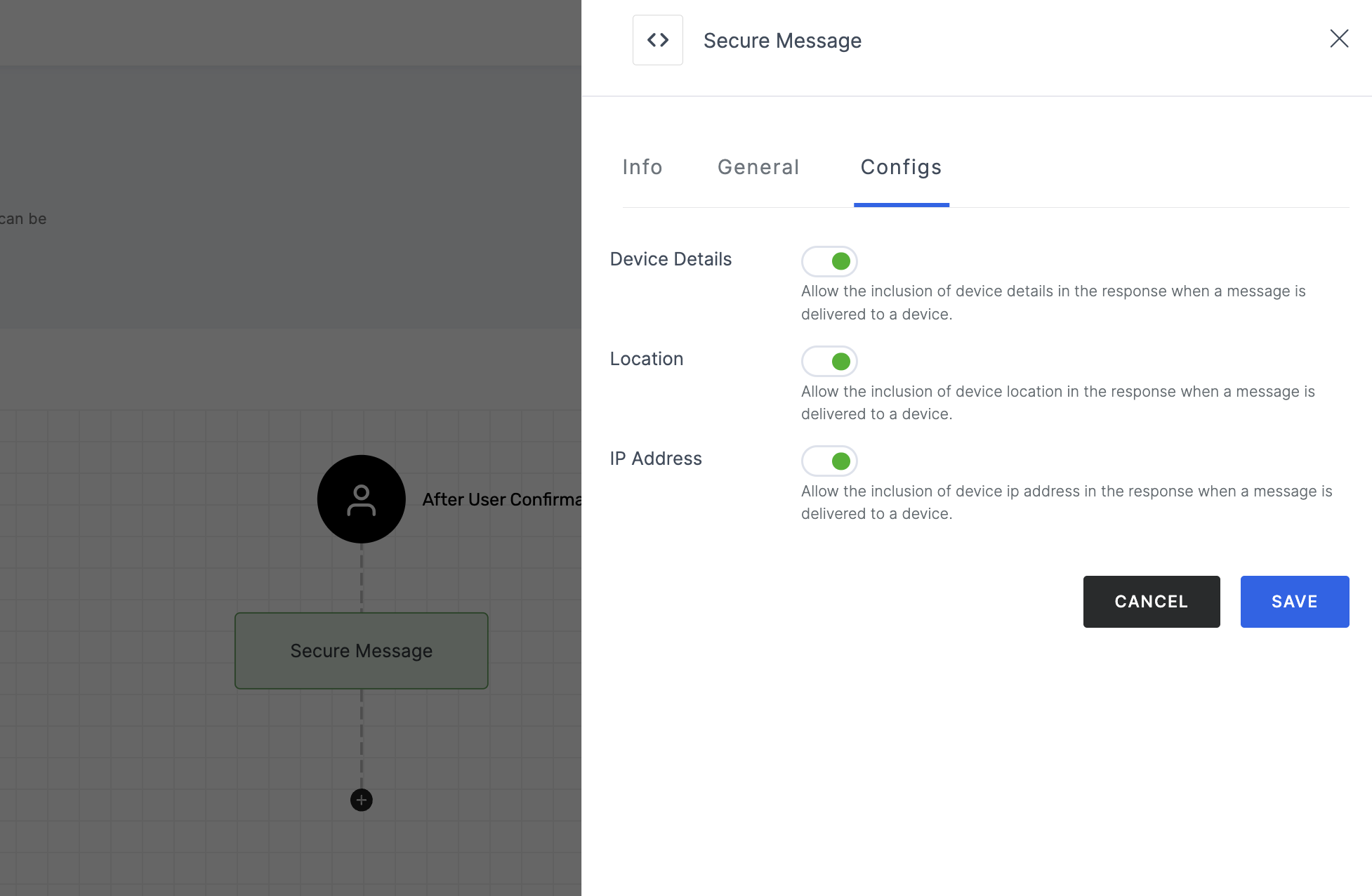Switch to the General tab
The height and width of the screenshot is (896, 1372).
click(x=758, y=167)
